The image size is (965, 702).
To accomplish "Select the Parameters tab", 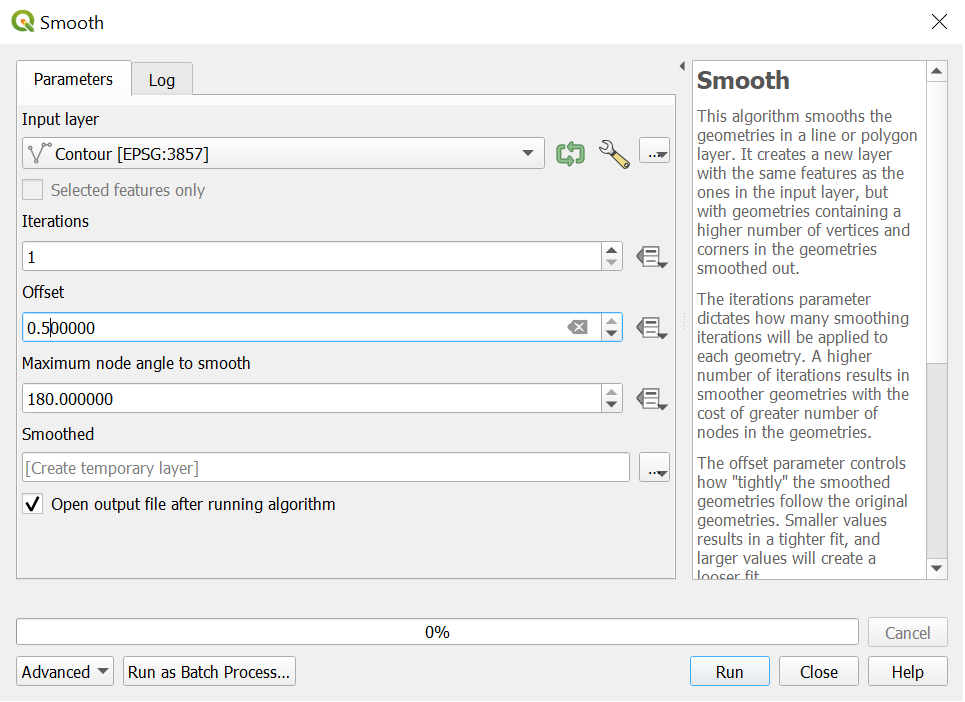I will (73, 79).
